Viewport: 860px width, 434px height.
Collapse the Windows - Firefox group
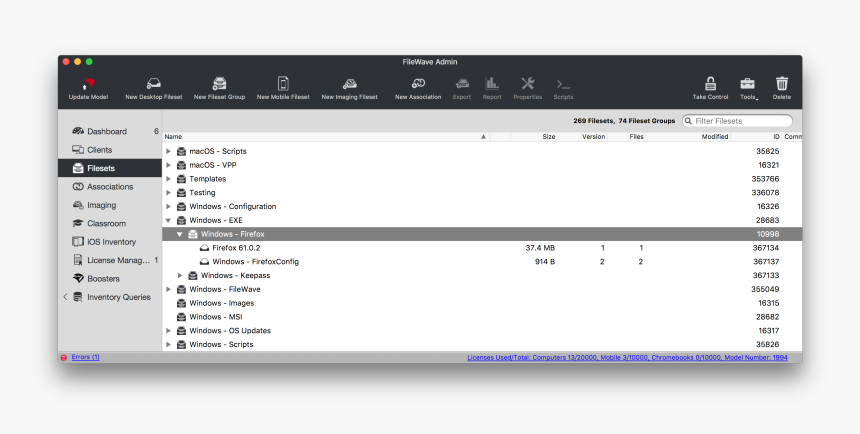pyautogui.click(x=179, y=234)
